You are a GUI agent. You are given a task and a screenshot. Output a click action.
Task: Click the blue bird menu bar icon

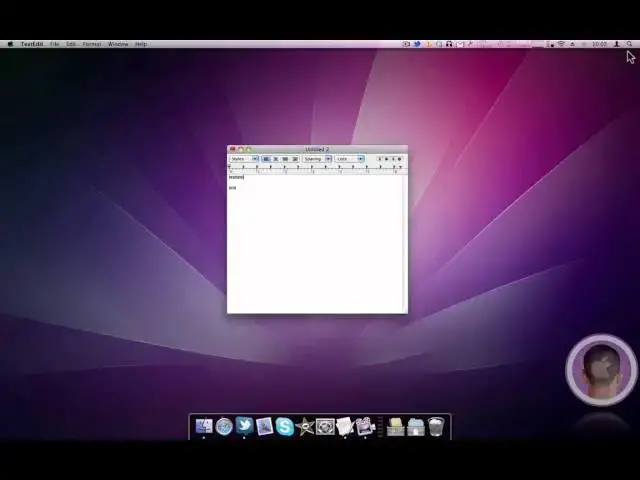417,44
